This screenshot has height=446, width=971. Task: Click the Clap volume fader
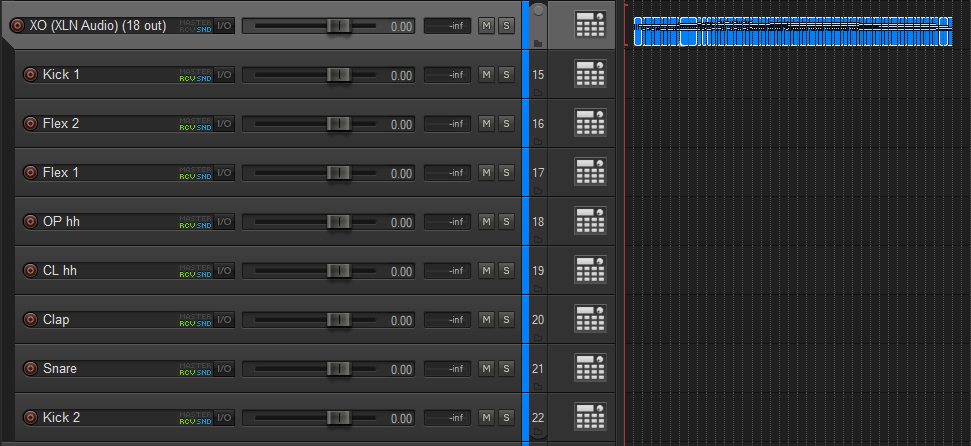[339, 320]
